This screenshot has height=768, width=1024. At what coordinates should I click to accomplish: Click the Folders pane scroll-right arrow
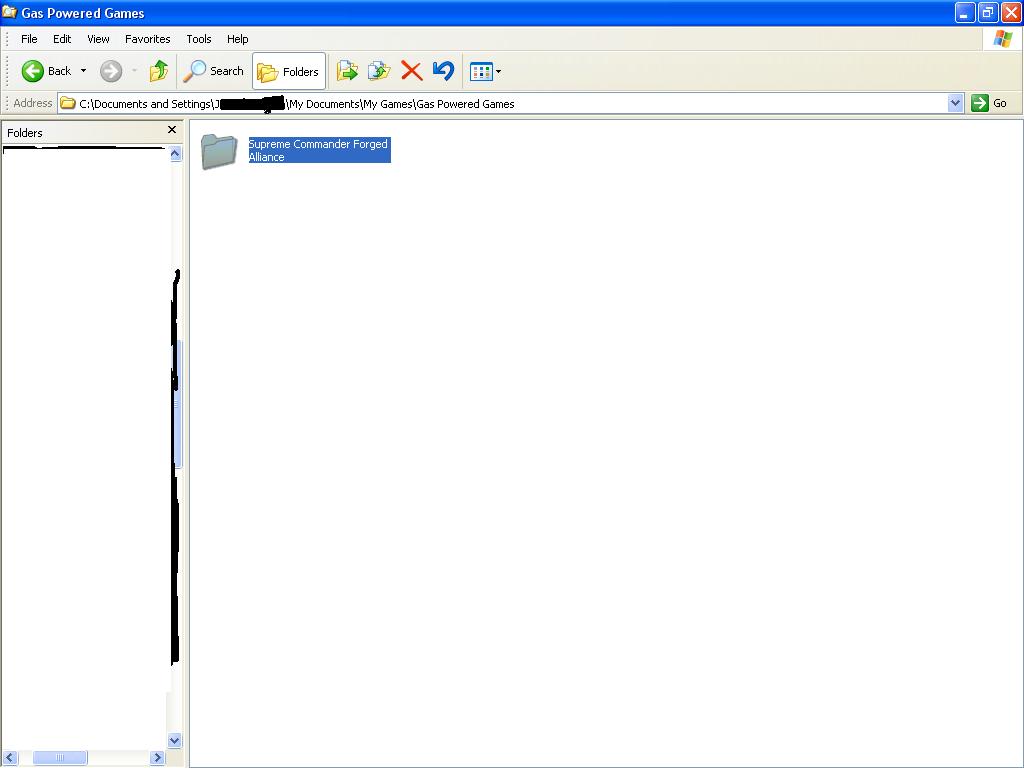click(x=157, y=758)
